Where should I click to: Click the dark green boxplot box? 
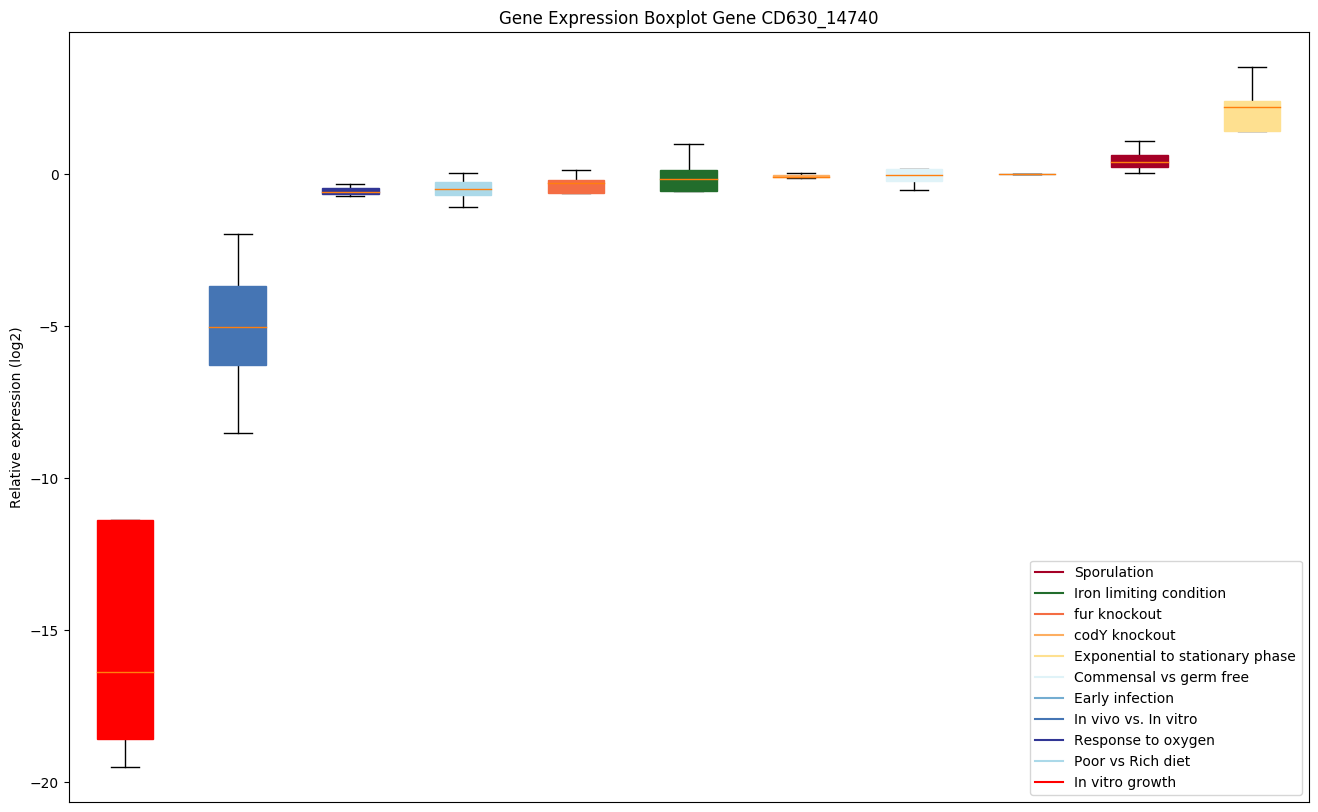point(688,181)
